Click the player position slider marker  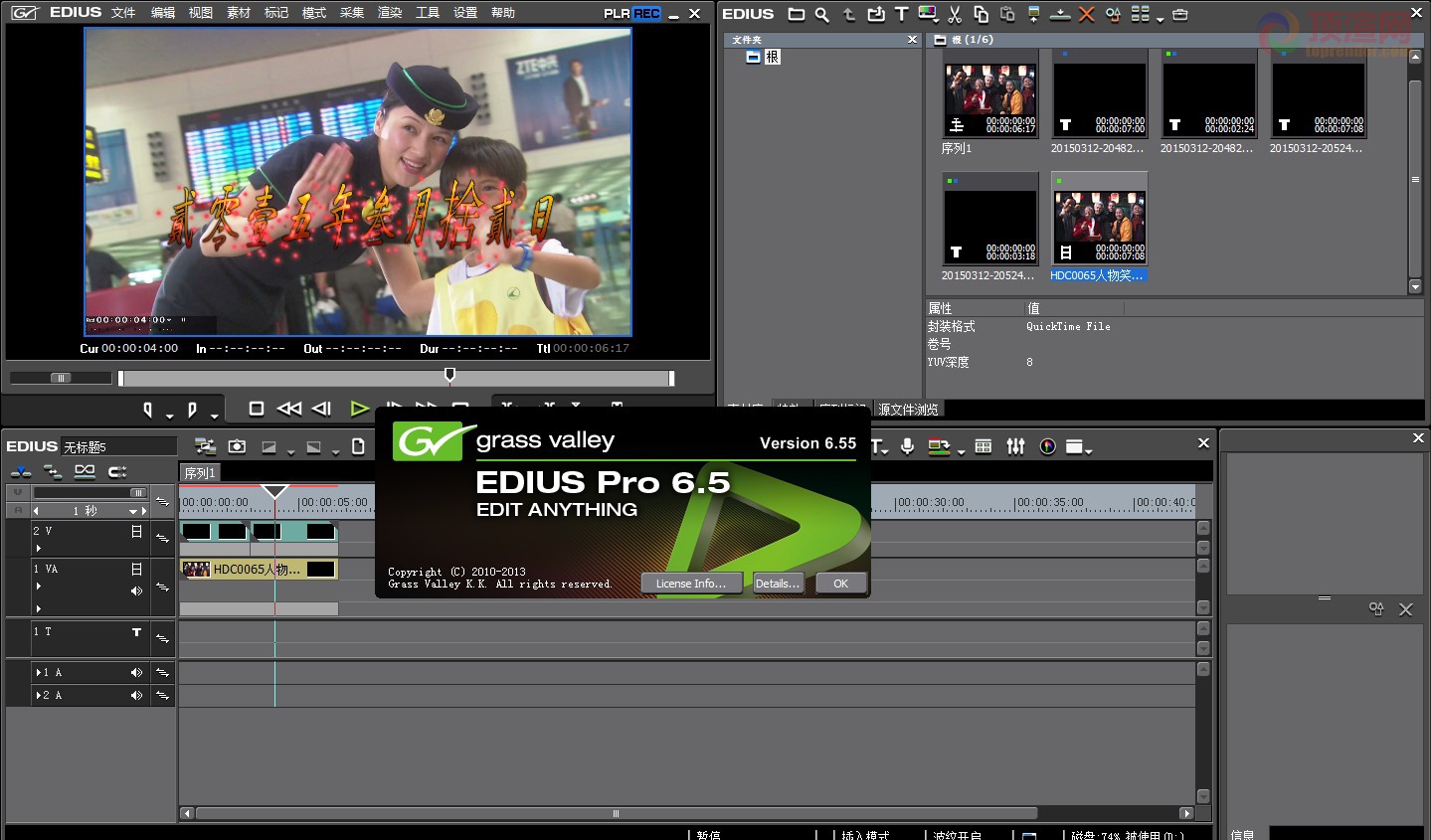[449, 375]
